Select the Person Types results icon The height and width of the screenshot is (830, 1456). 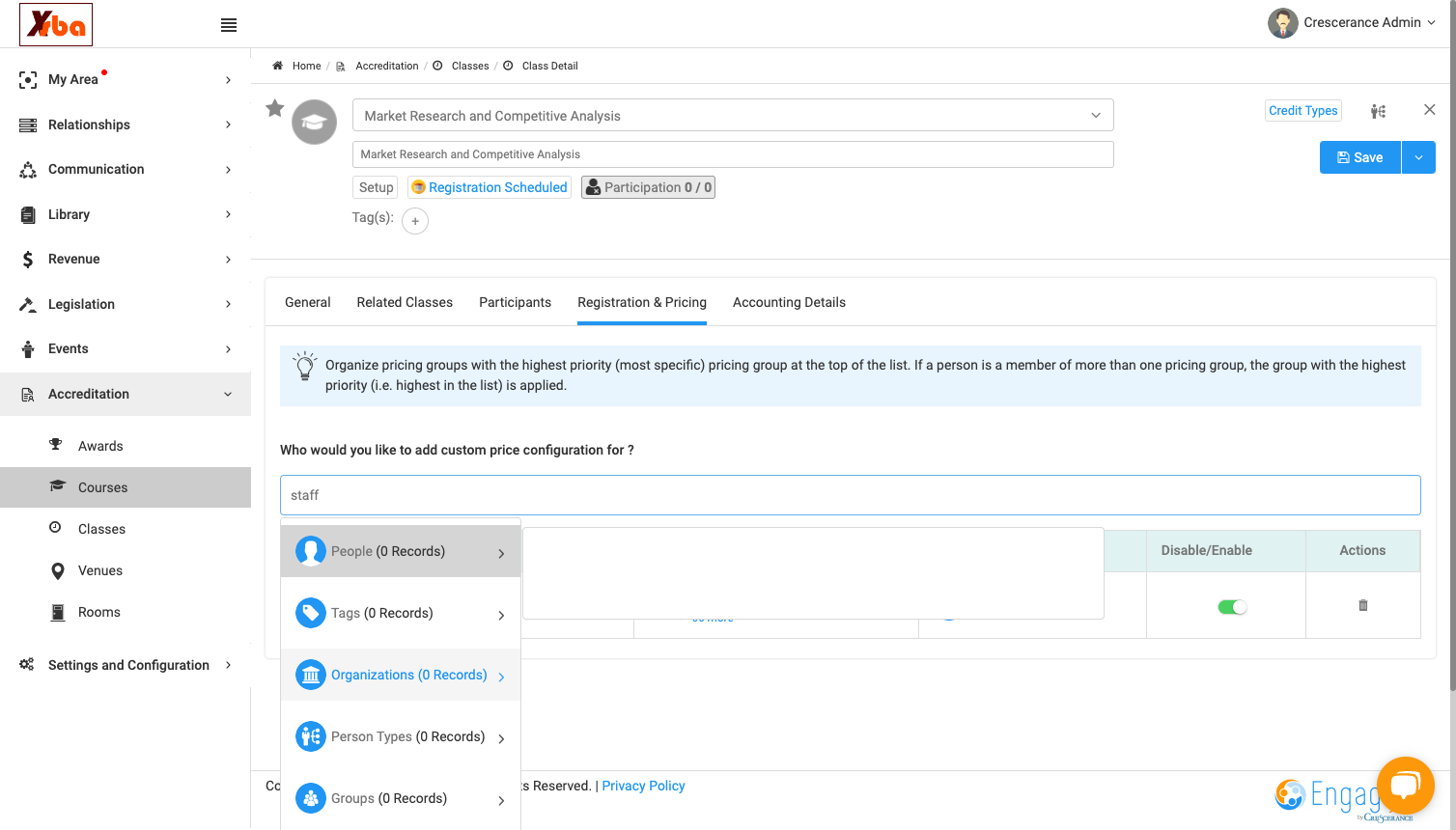(x=311, y=736)
